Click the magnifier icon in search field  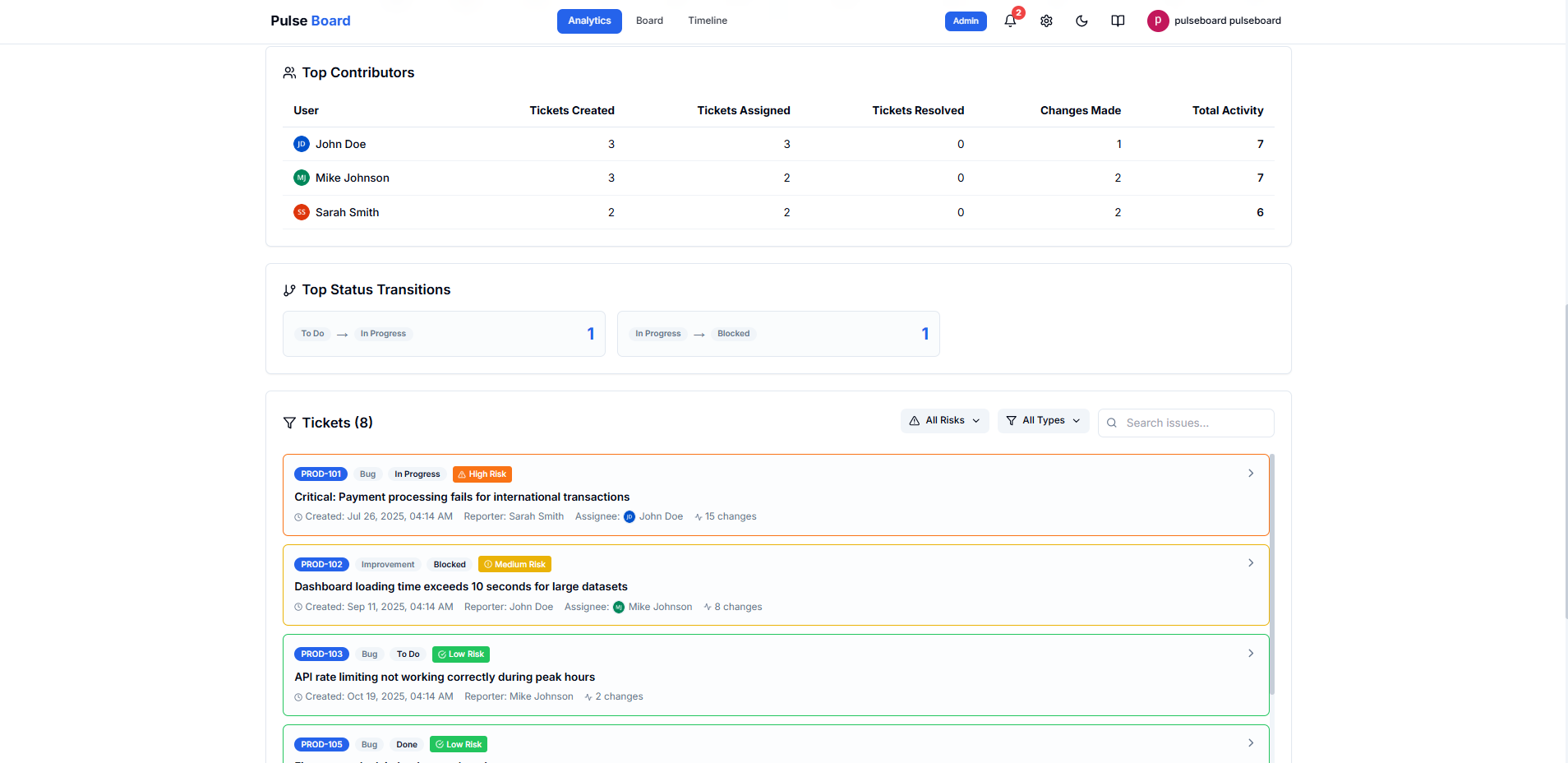coord(1112,423)
